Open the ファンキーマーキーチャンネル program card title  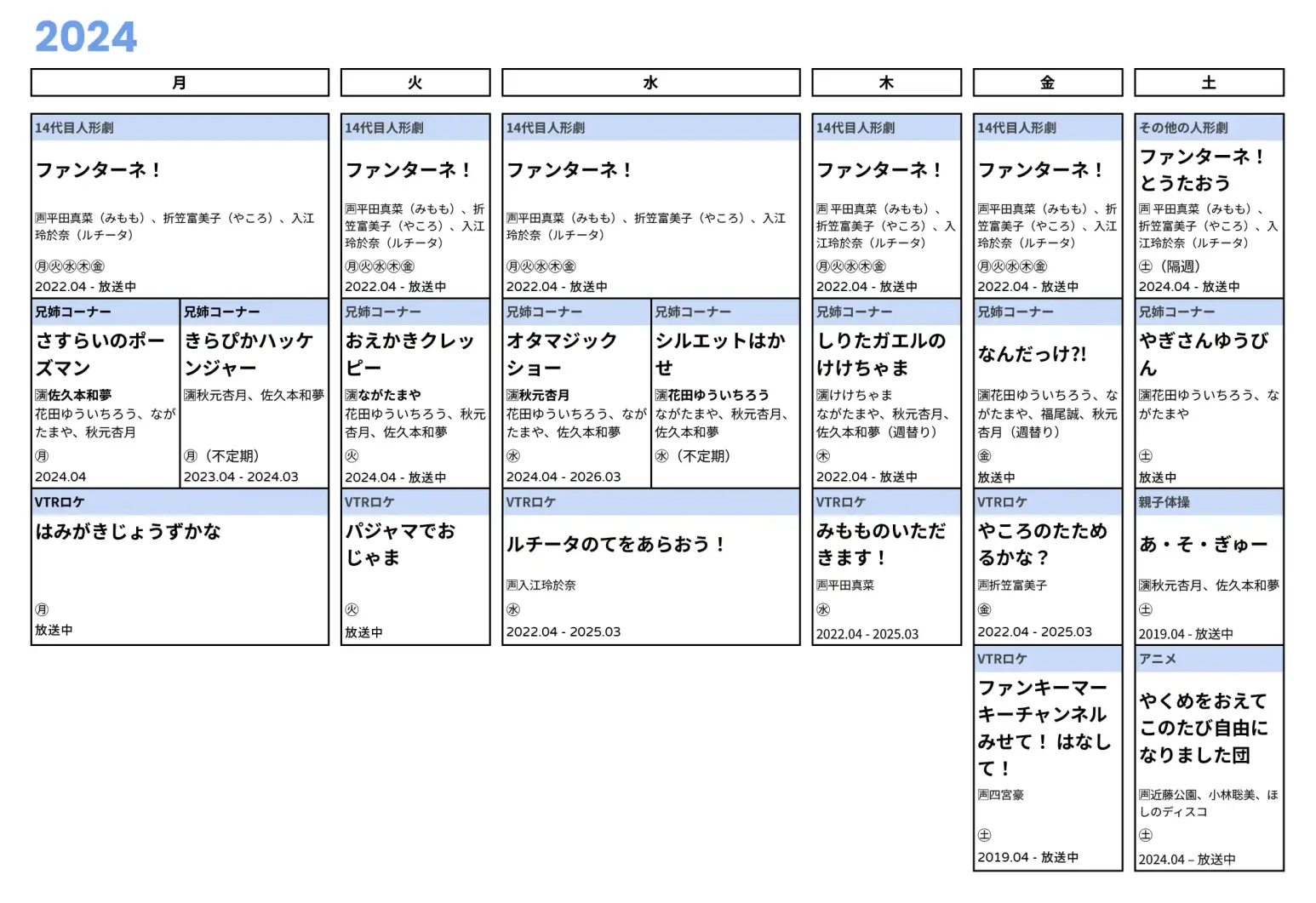coord(1044,728)
